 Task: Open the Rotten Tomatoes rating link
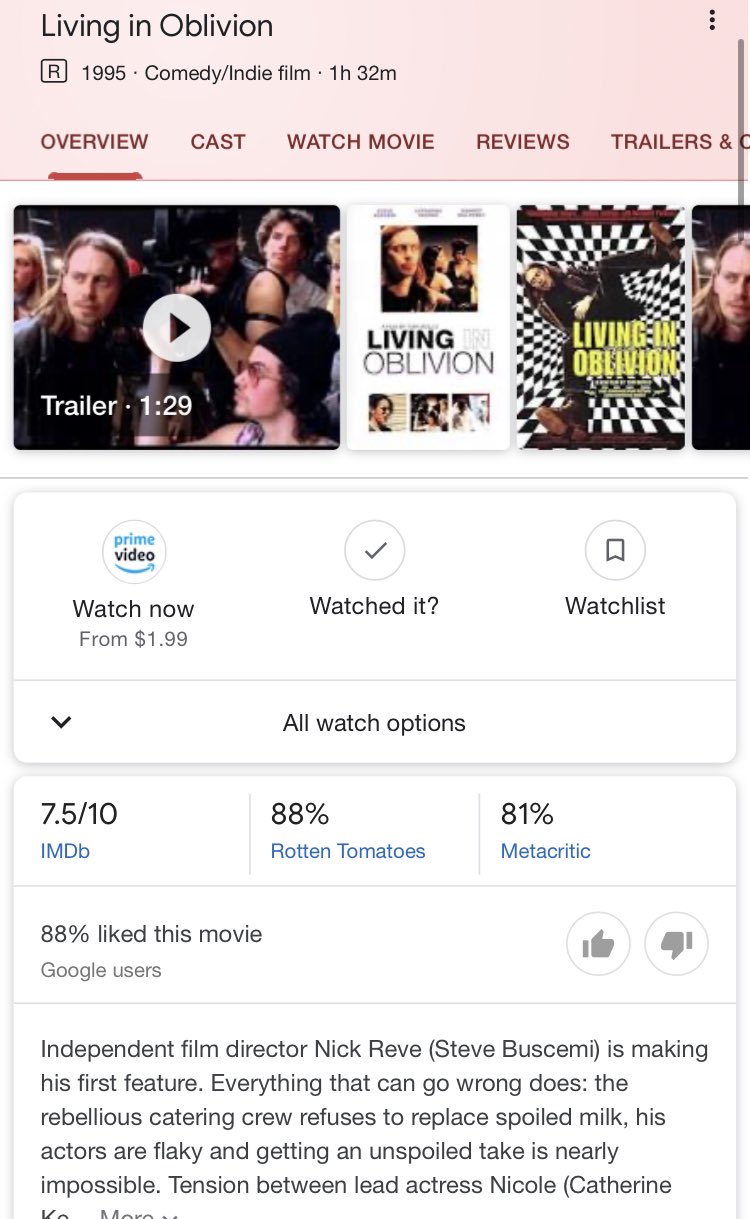point(348,851)
